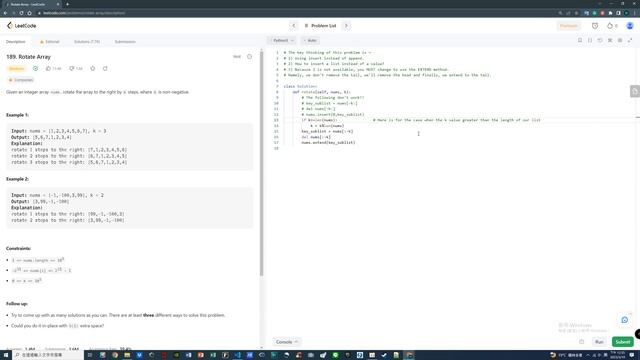The height and width of the screenshot is (360, 640).
Task: Click the notes icon left of Run
Action: click(x=582, y=342)
